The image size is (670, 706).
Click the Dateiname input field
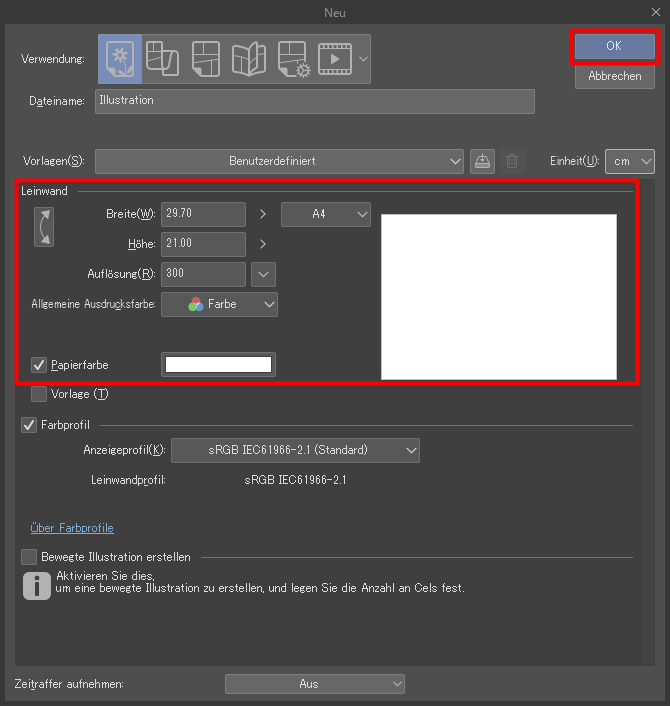[315, 101]
